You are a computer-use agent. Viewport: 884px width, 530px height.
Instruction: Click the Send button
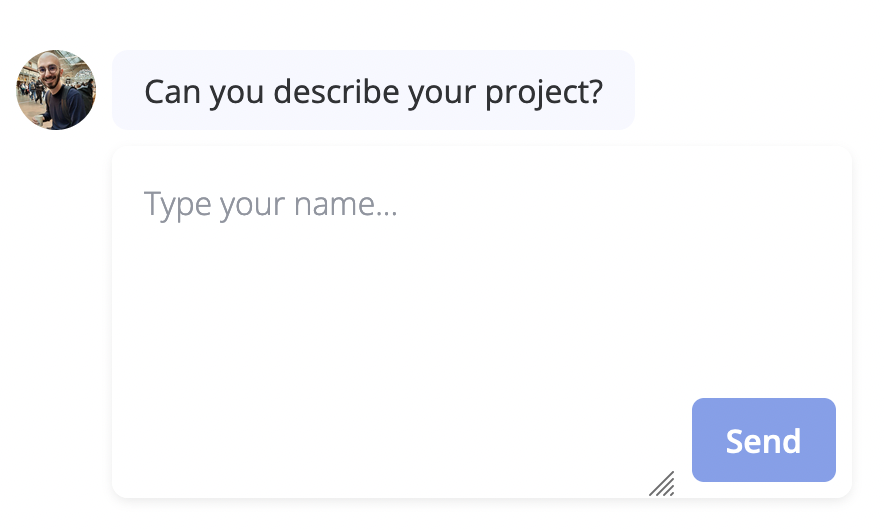tap(763, 440)
